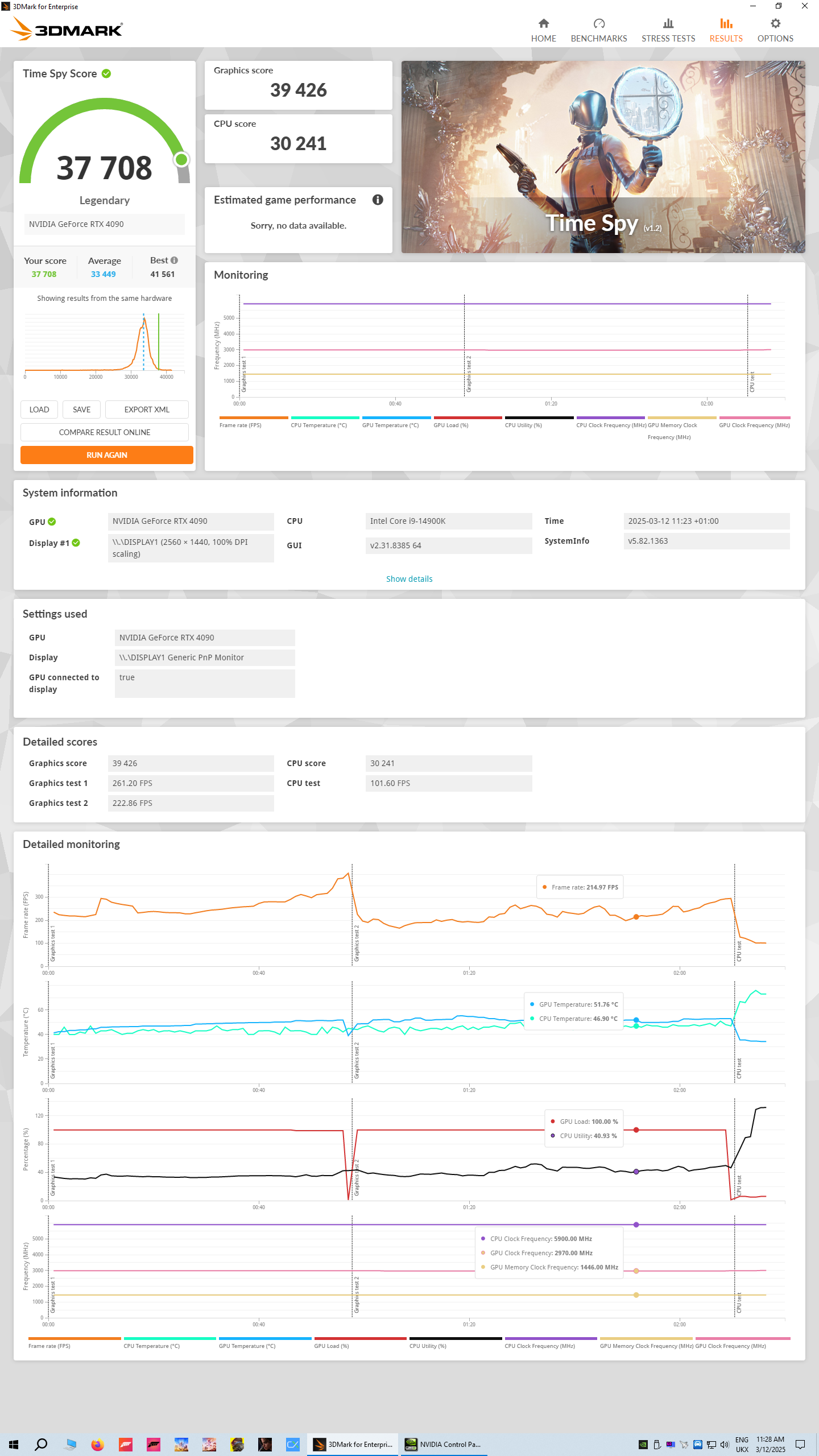This screenshot has width=819, height=1456.
Task: Click the 3DMark logo
Action: pos(67,29)
